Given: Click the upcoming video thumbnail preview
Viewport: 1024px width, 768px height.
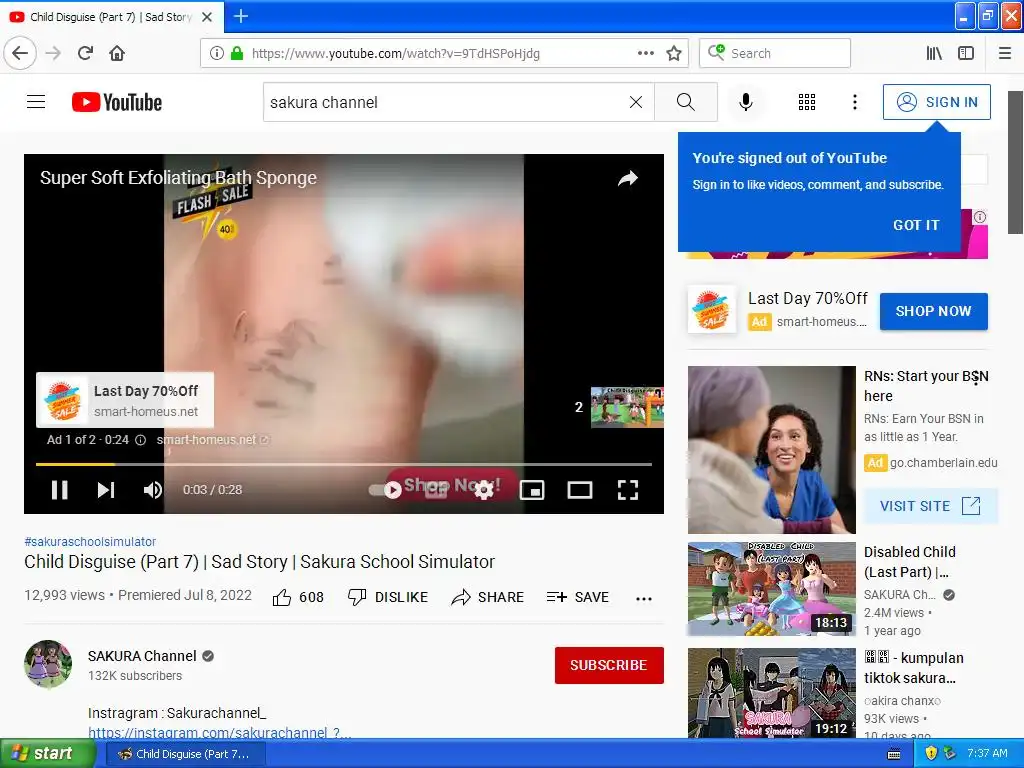Looking at the screenshot, I should pyautogui.click(x=627, y=408).
